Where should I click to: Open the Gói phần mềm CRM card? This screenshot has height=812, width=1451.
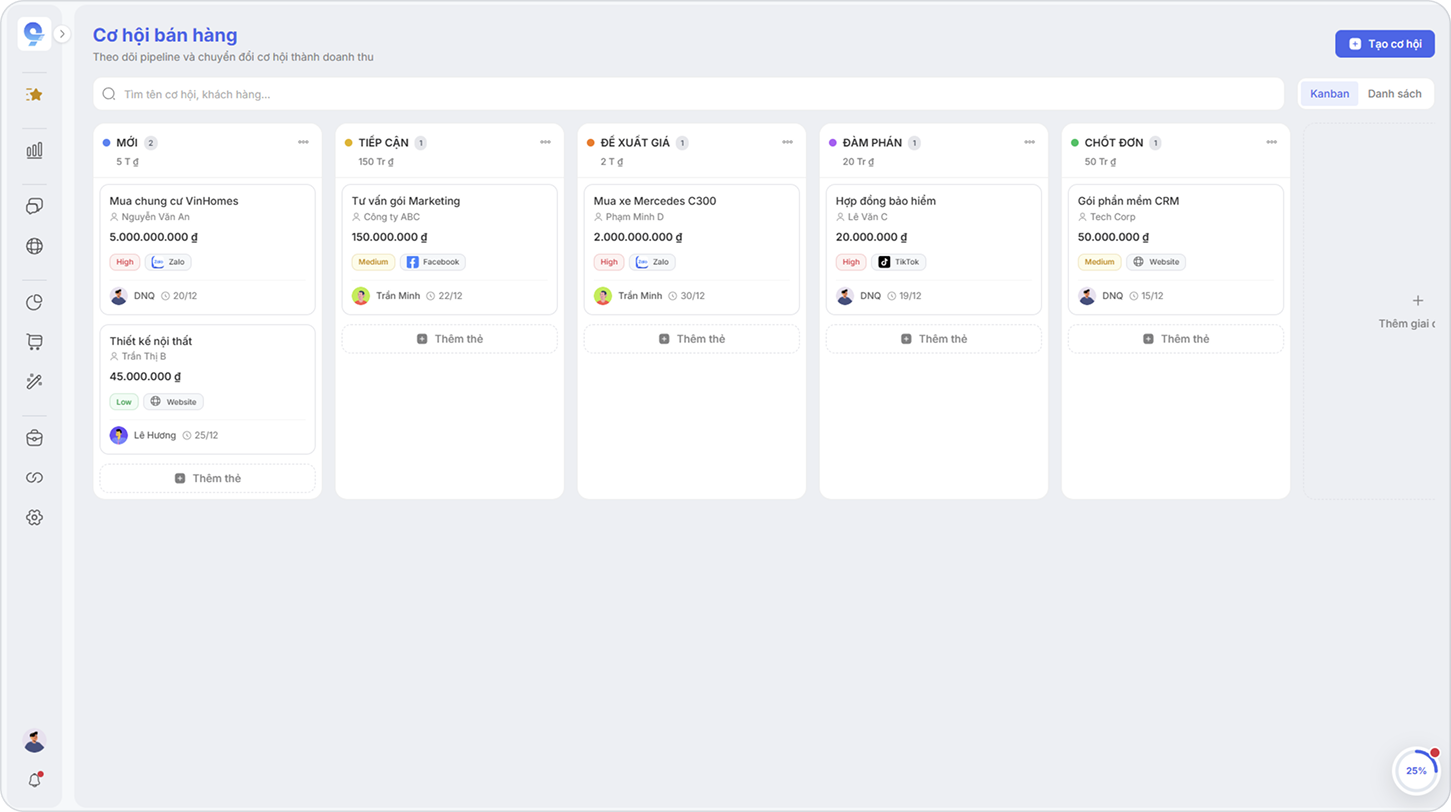(x=1175, y=250)
